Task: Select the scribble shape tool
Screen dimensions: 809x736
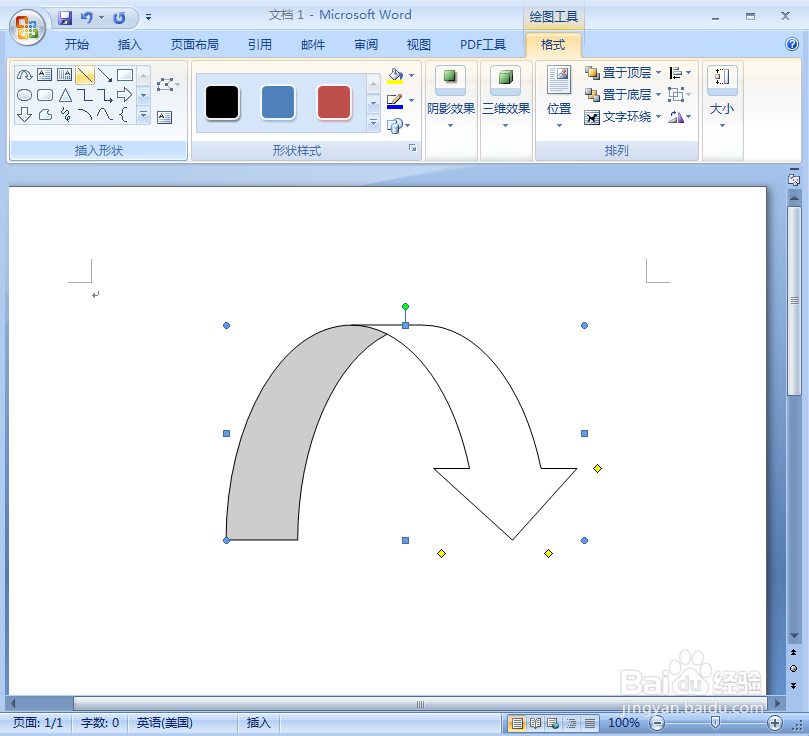Action: click(x=64, y=114)
